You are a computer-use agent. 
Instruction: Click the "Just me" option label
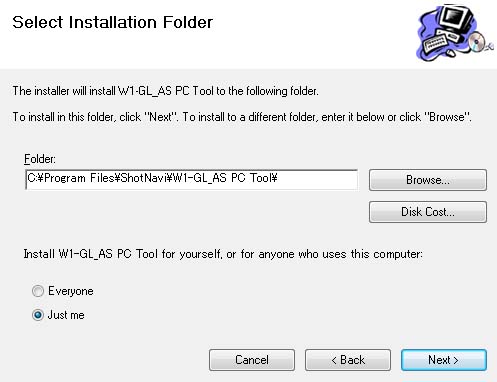(x=66, y=315)
